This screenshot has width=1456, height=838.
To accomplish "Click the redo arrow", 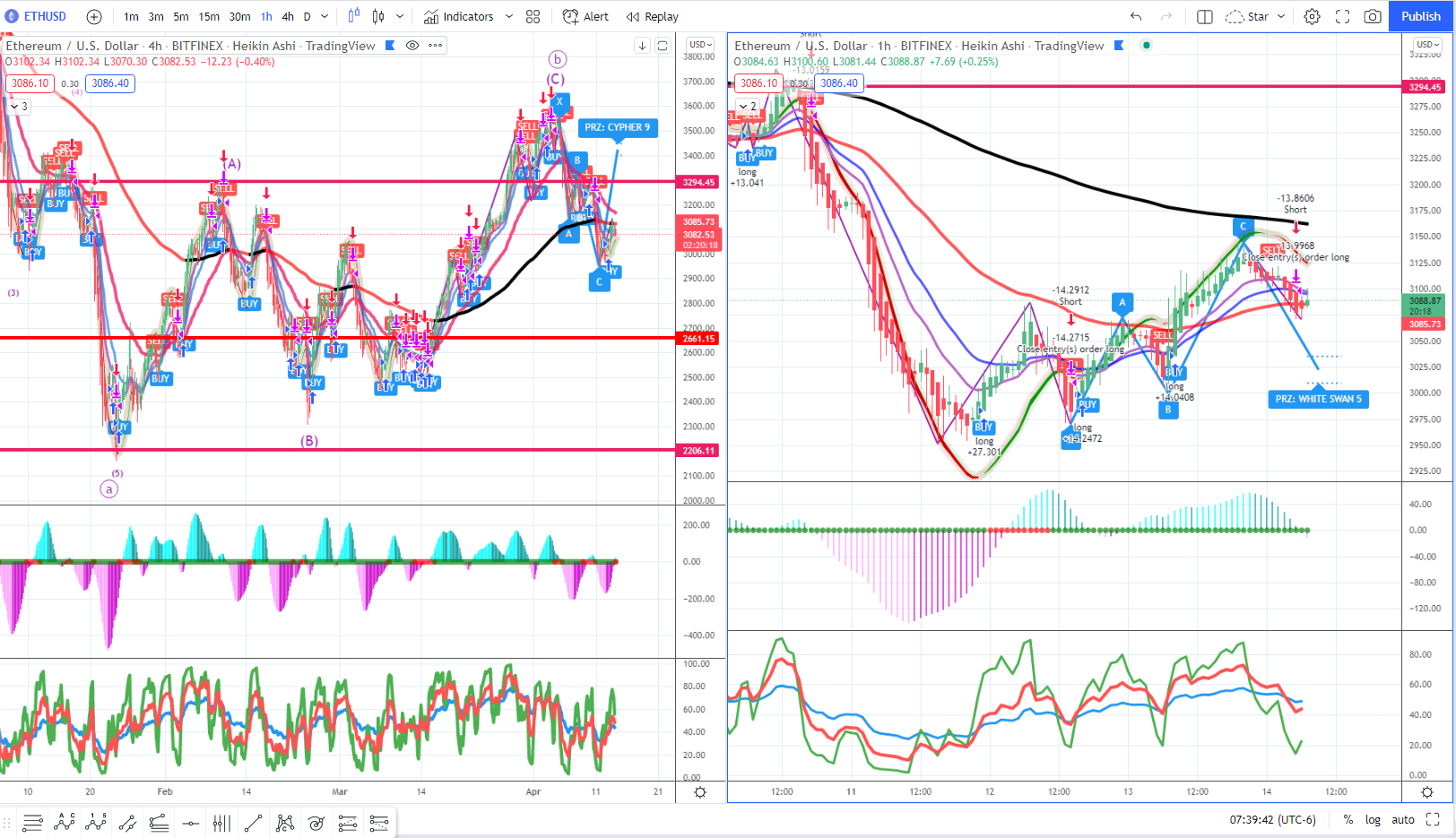I will tap(1166, 16).
